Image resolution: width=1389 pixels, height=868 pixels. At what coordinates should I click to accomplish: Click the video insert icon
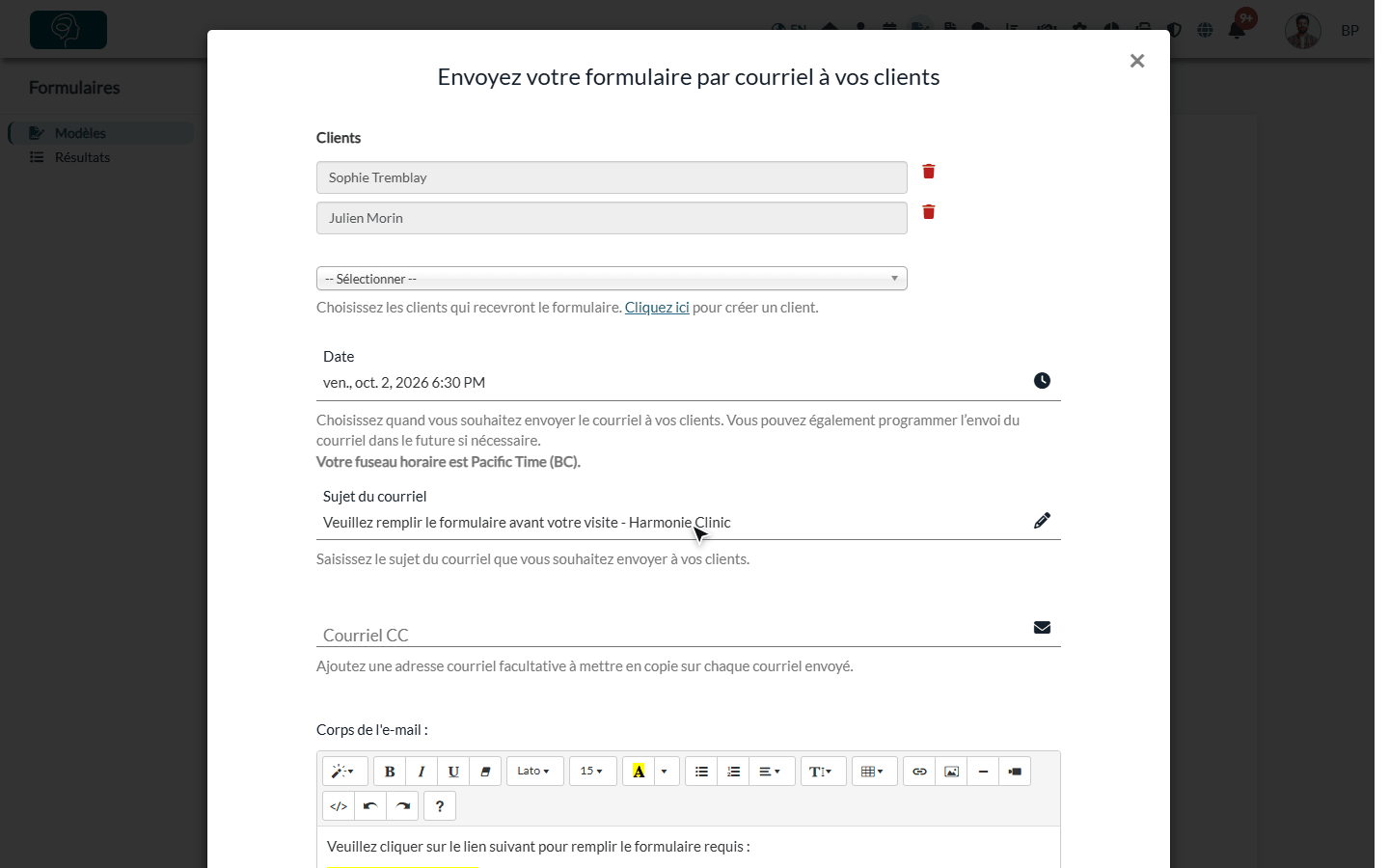(x=1015, y=772)
